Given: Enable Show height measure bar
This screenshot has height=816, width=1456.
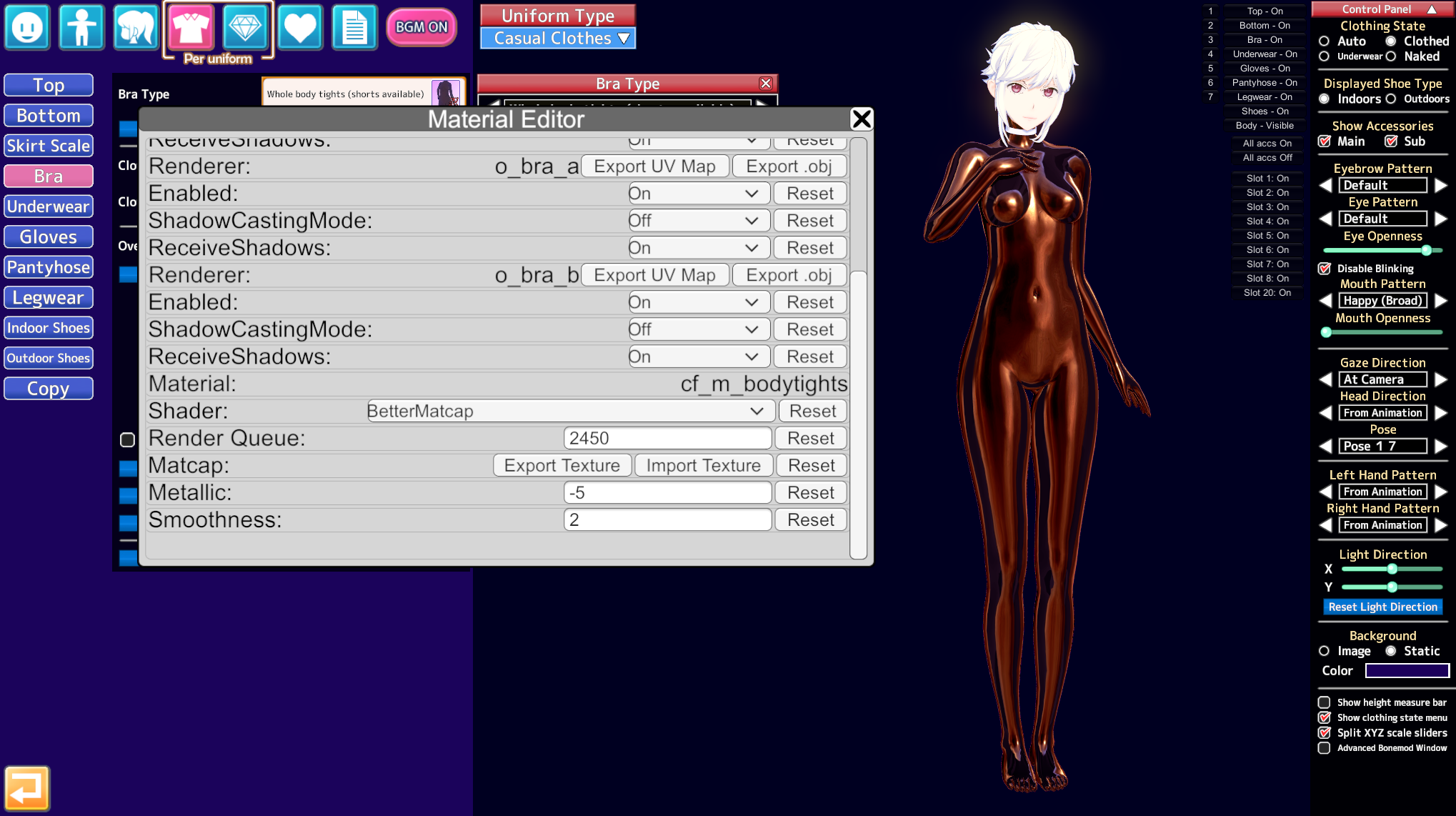Looking at the screenshot, I should [1325, 702].
